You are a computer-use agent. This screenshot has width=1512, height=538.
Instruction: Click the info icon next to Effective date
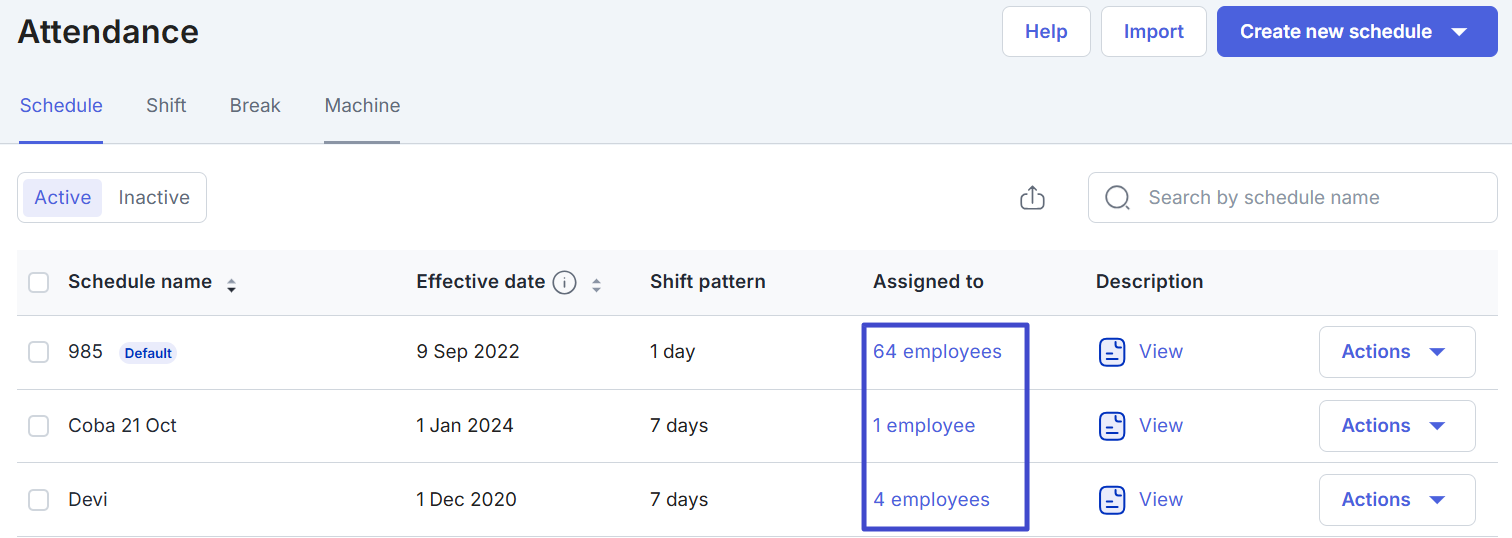point(565,283)
